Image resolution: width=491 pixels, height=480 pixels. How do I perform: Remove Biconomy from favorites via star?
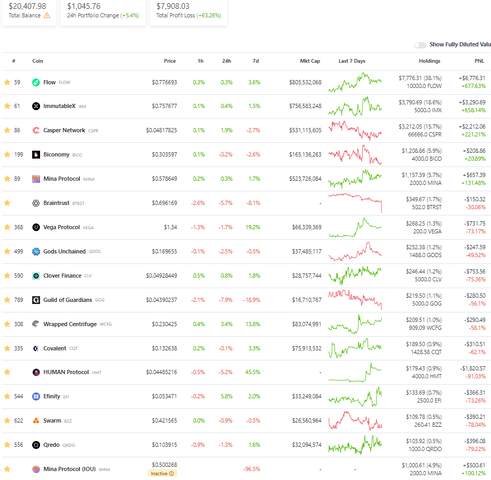(x=7, y=155)
